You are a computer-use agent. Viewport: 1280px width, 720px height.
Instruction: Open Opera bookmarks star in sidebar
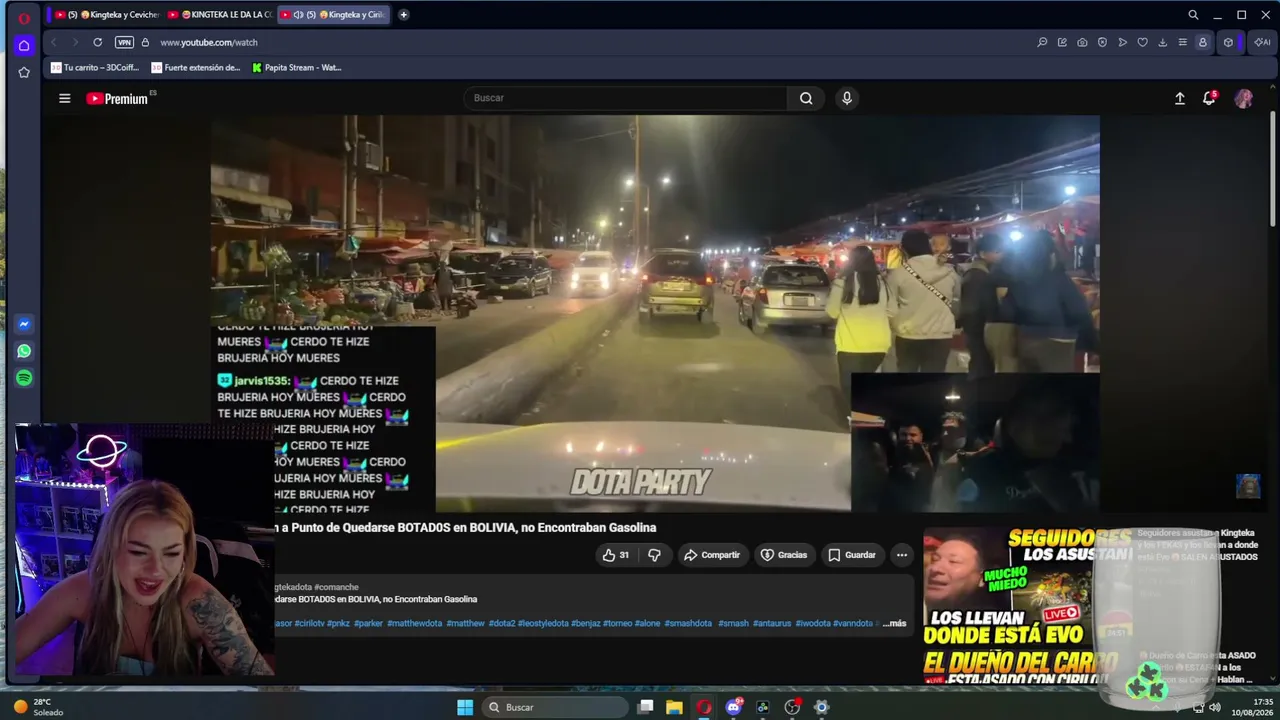point(24,72)
